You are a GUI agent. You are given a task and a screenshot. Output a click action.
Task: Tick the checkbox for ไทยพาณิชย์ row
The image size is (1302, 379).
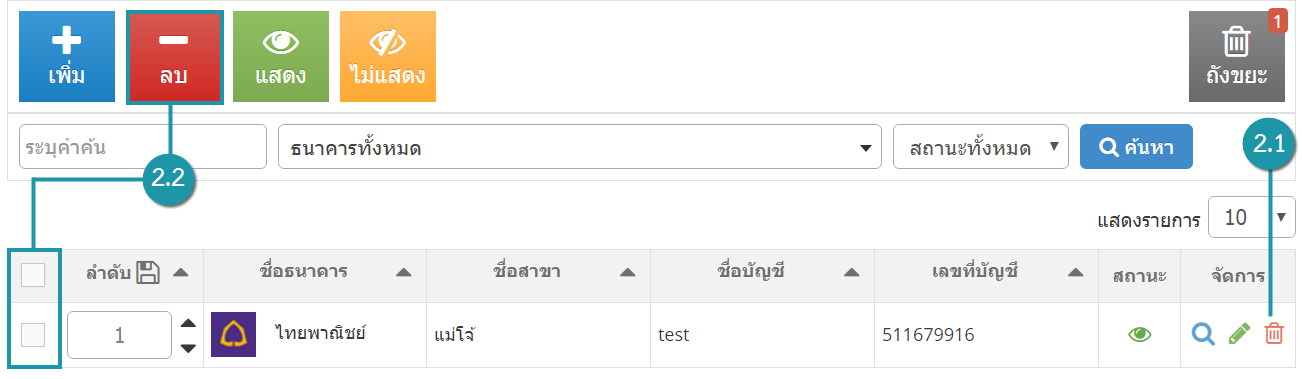tap(33, 335)
